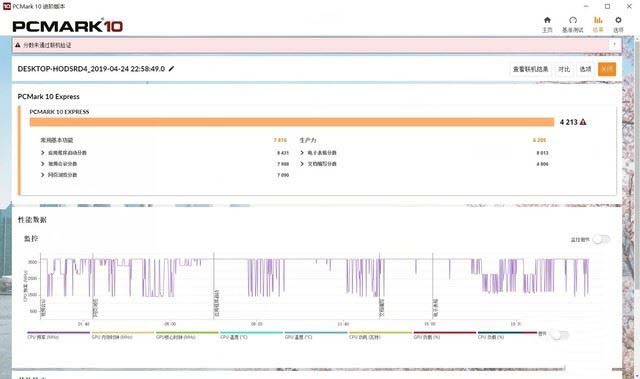Expand the pink banner with its arrow
640x379 pixels.
click(x=614, y=45)
